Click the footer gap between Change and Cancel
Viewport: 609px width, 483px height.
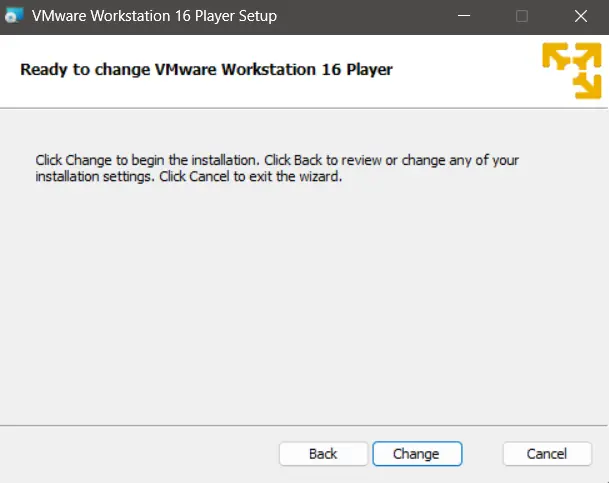pyautogui.click(x=482, y=454)
